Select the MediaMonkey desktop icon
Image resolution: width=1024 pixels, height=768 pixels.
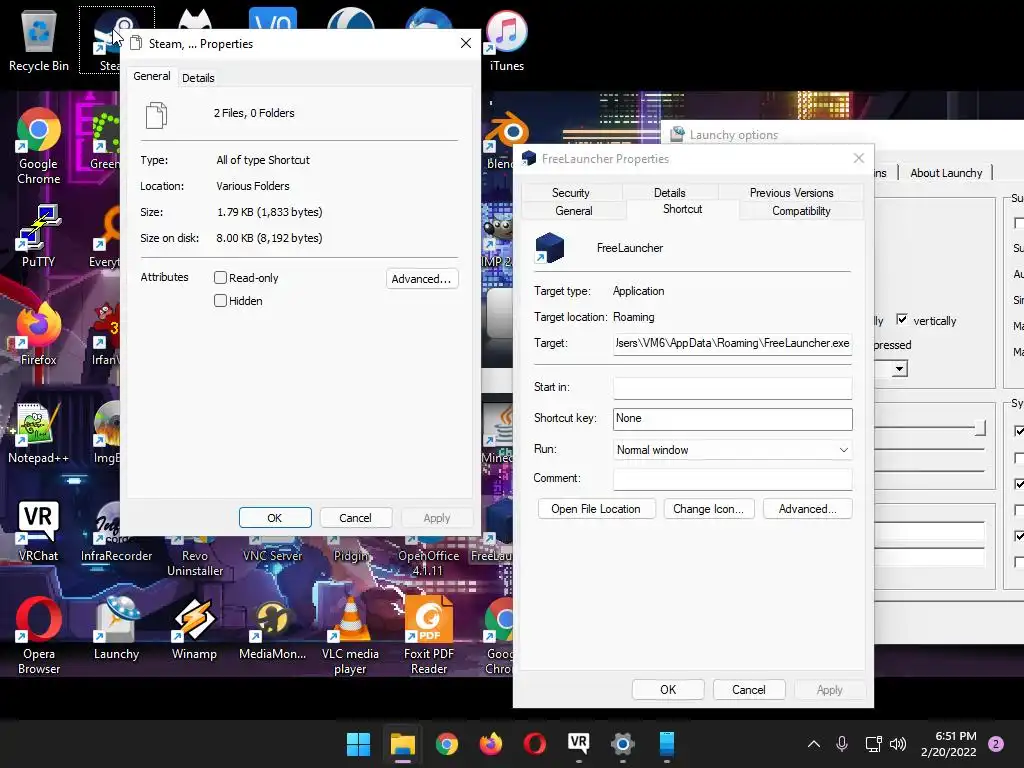(x=272, y=628)
